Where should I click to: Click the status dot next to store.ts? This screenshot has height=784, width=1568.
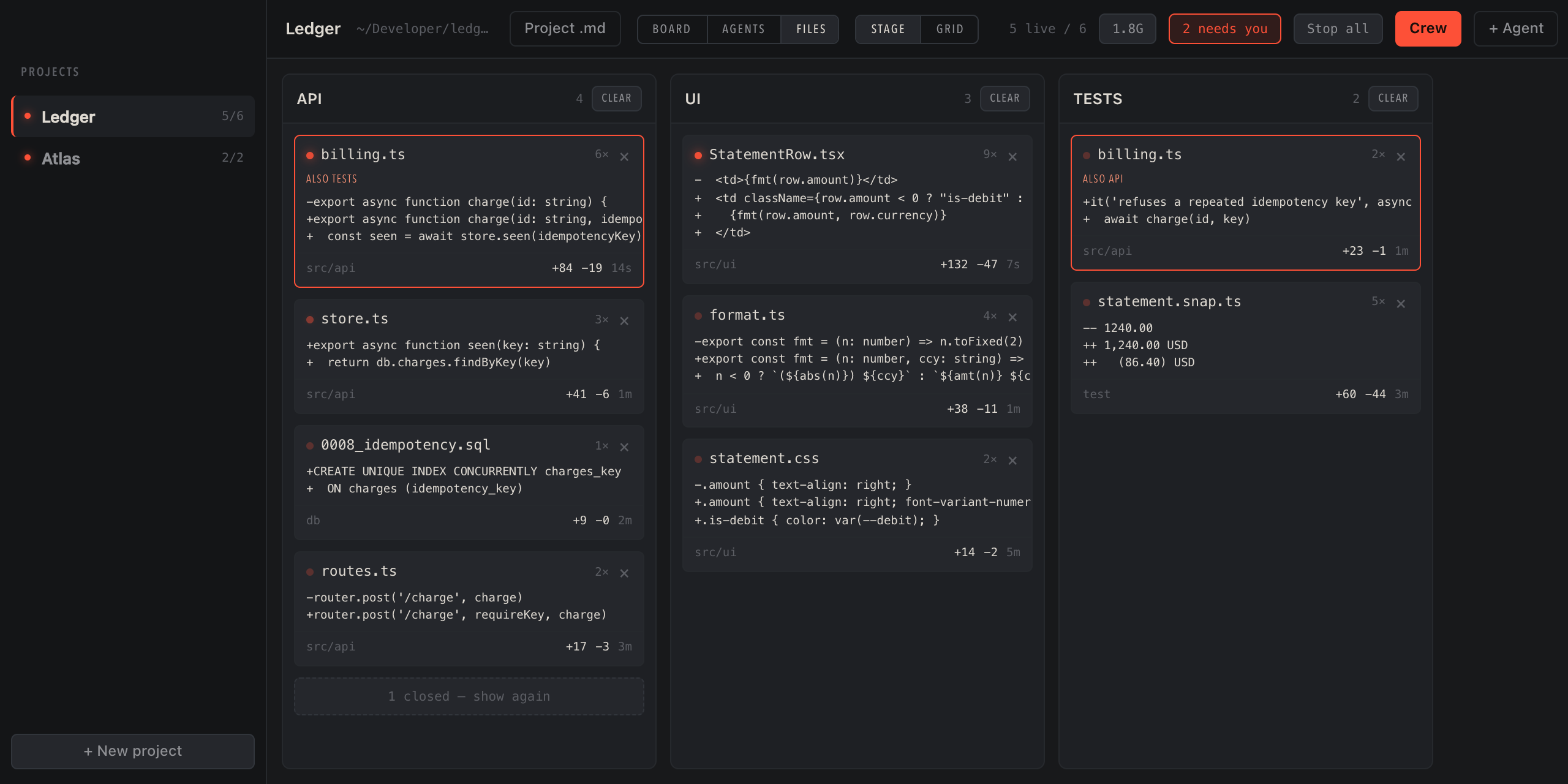click(310, 320)
